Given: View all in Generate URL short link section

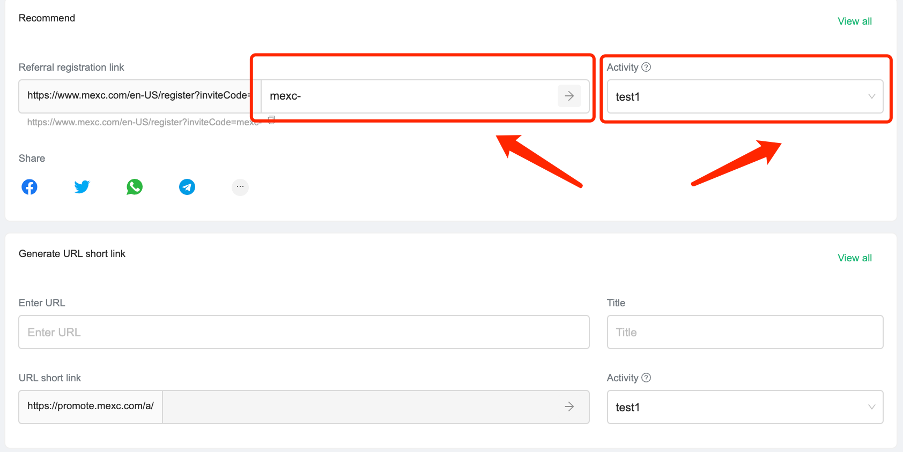Looking at the screenshot, I should (x=854, y=258).
